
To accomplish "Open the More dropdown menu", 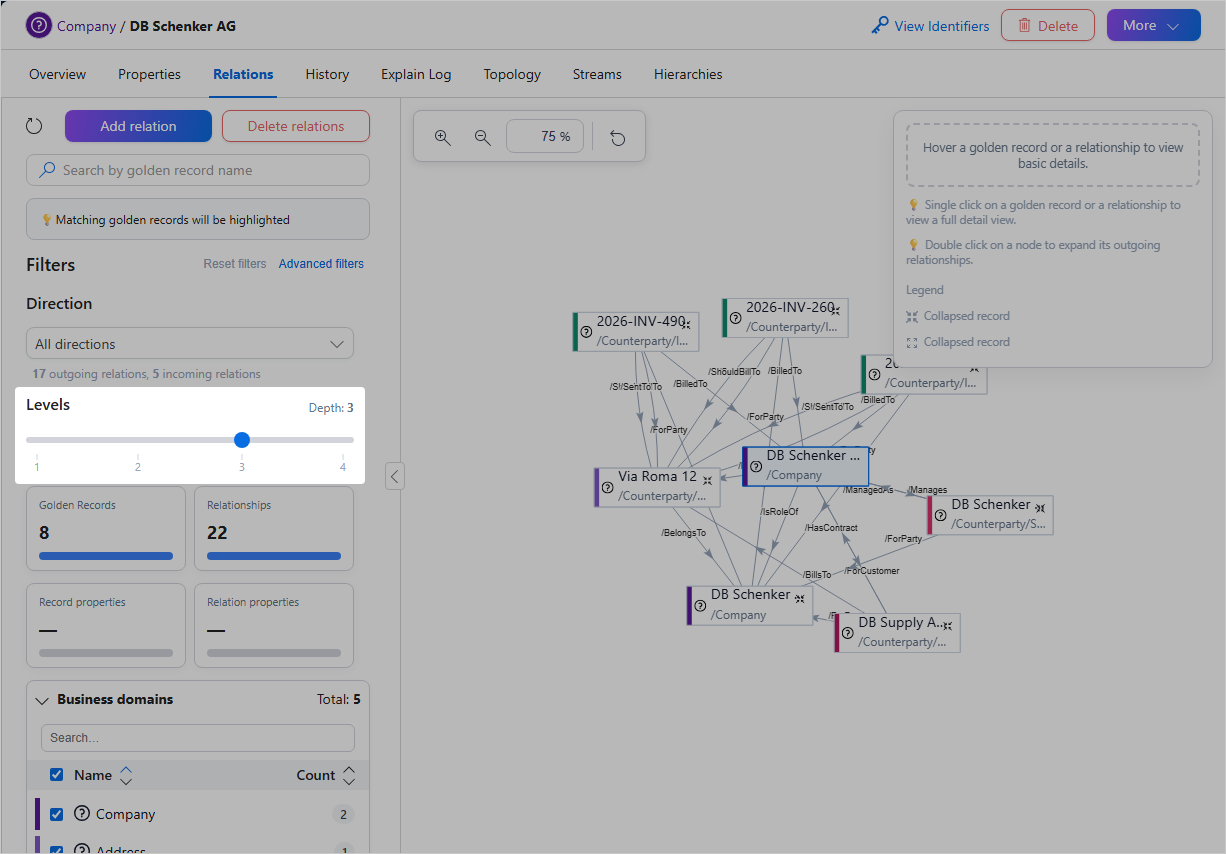I will pyautogui.click(x=1153, y=26).
